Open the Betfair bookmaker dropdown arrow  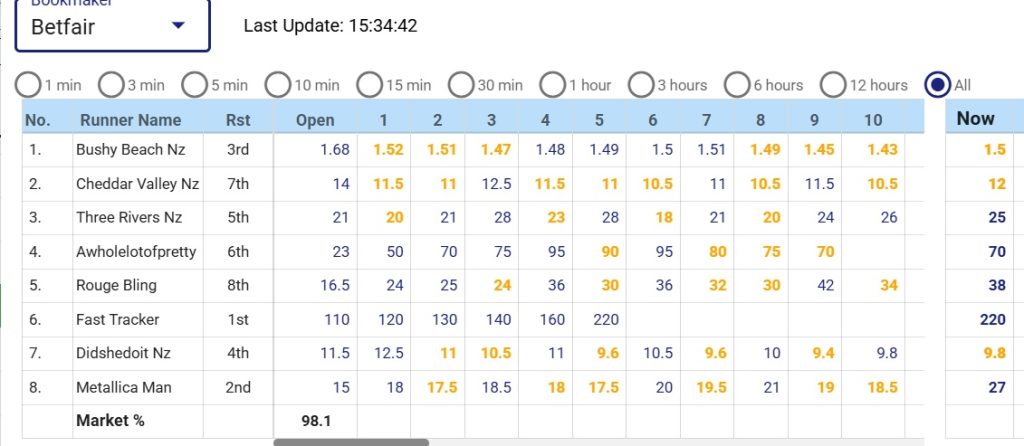tap(179, 26)
